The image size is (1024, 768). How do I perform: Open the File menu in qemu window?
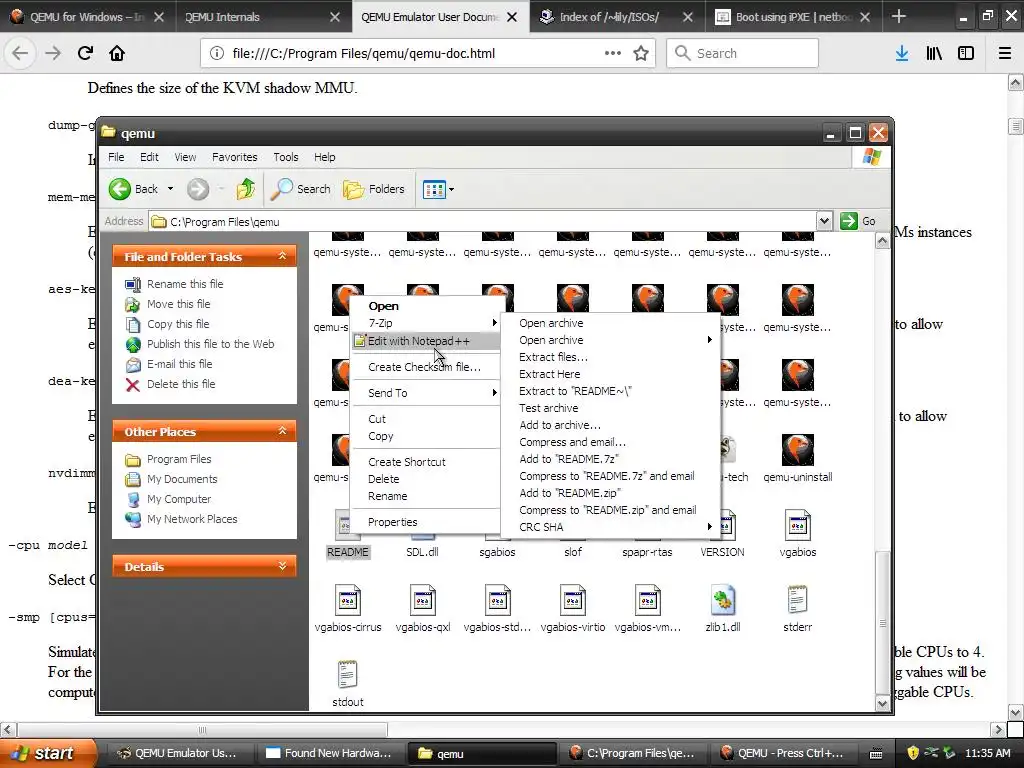click(116, 157)
